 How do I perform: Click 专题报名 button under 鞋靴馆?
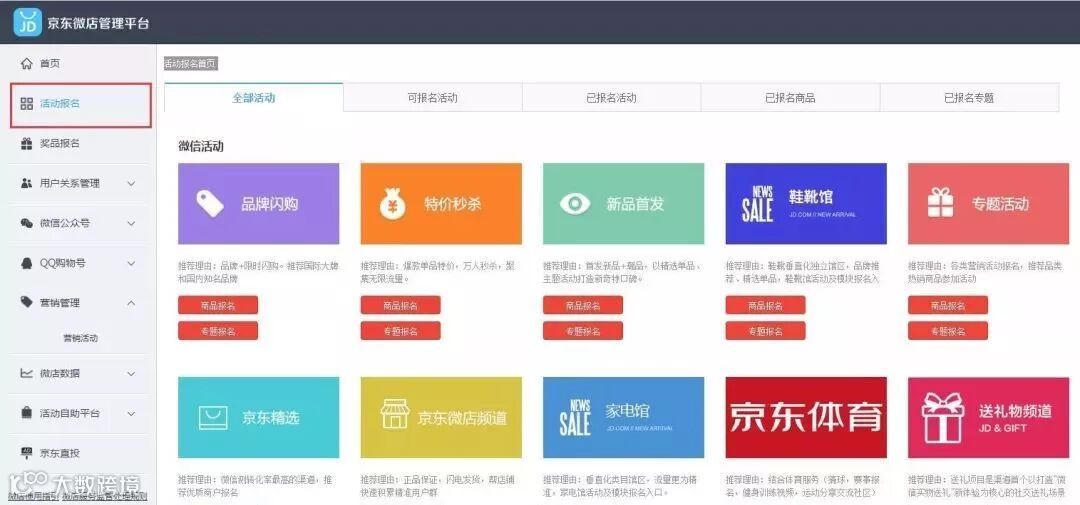765,331
